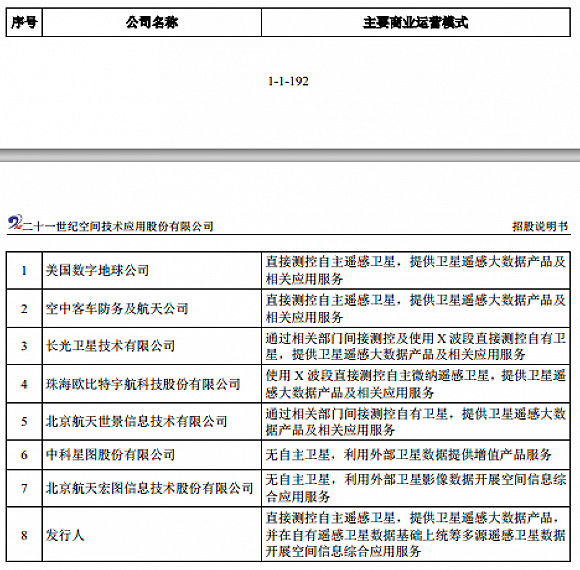Click 发行人 business model description

(416, 535)
